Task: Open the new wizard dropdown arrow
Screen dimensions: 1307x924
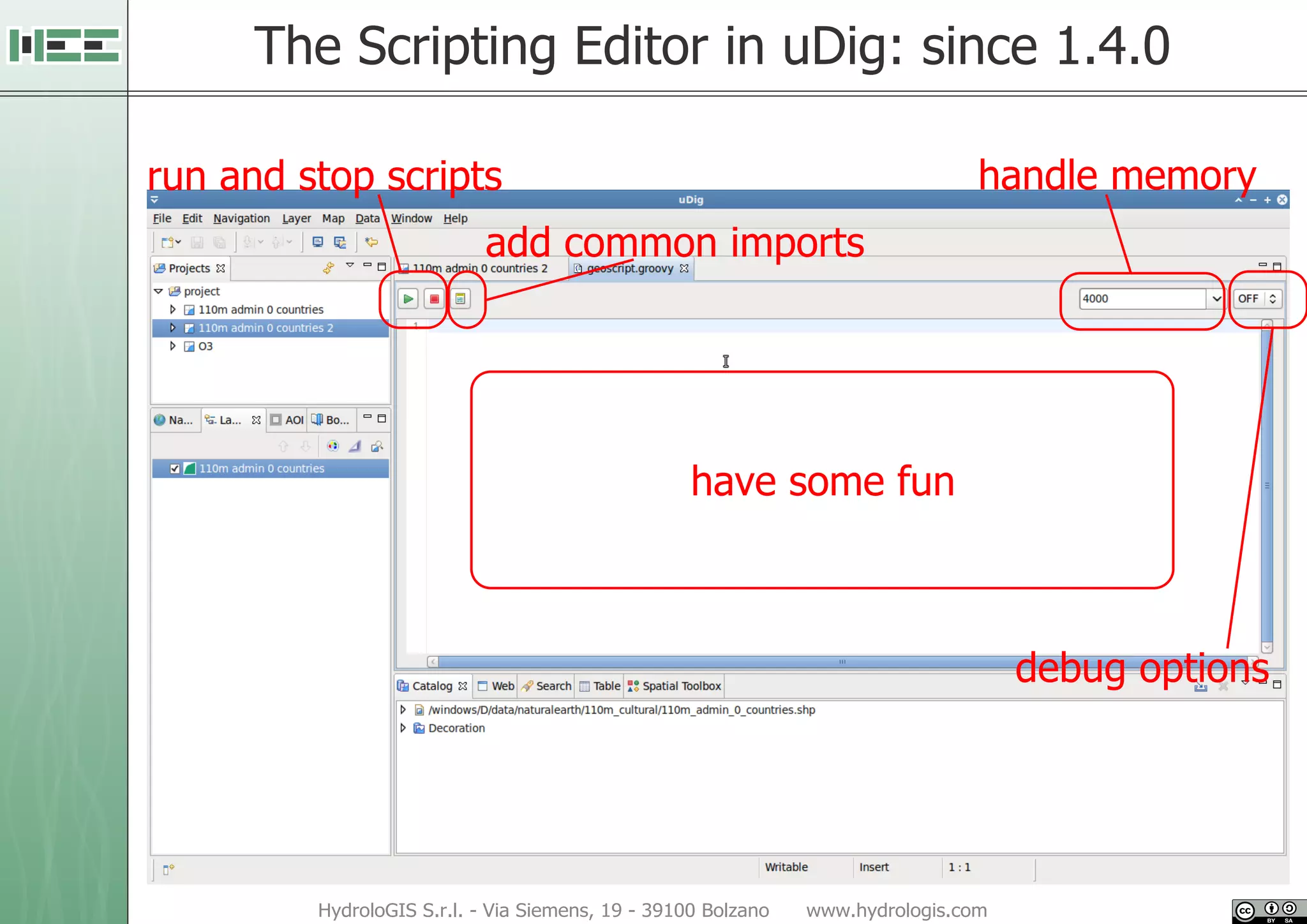Action: coord(178,242)
